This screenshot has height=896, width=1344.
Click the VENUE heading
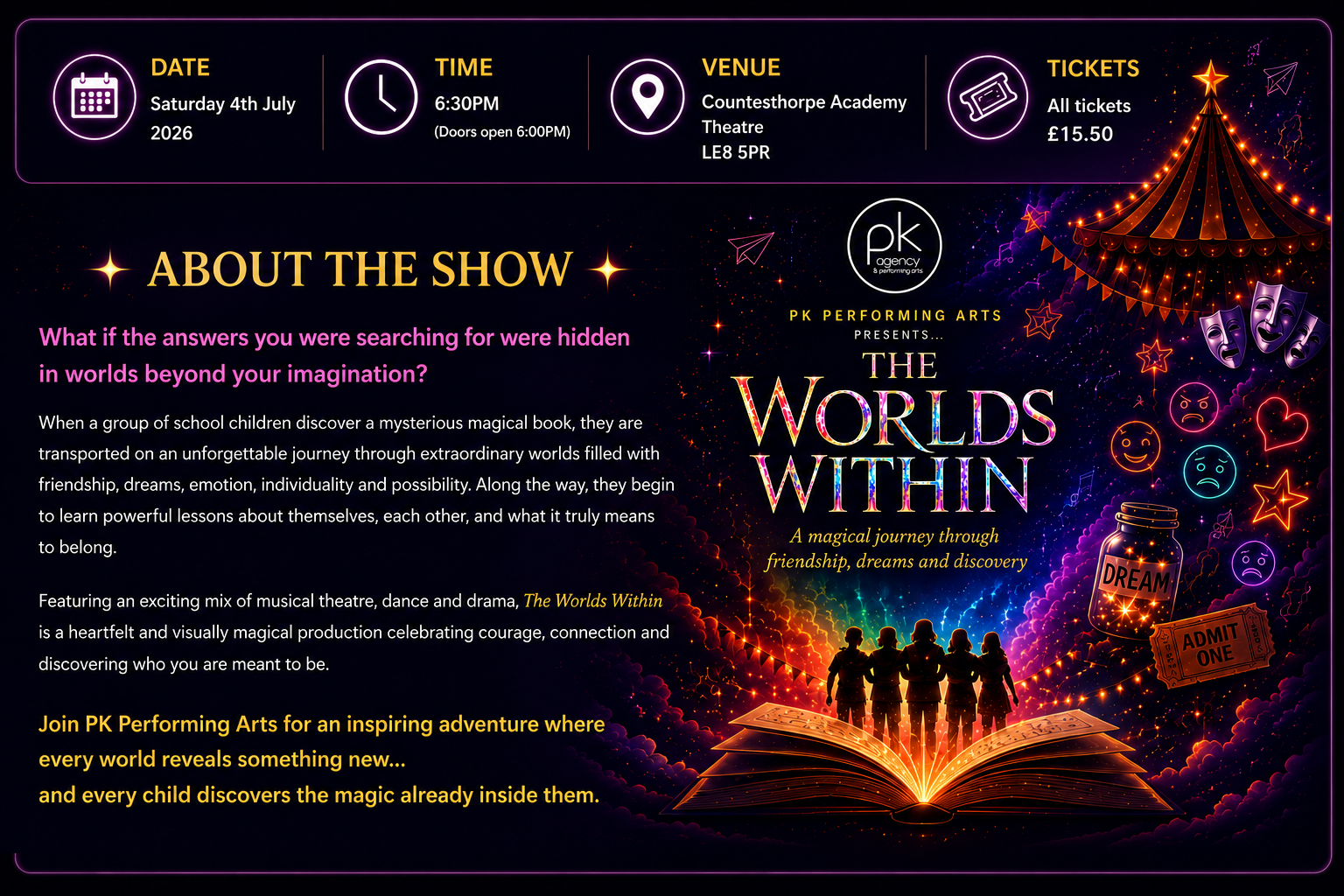click(x=741, y=67)
